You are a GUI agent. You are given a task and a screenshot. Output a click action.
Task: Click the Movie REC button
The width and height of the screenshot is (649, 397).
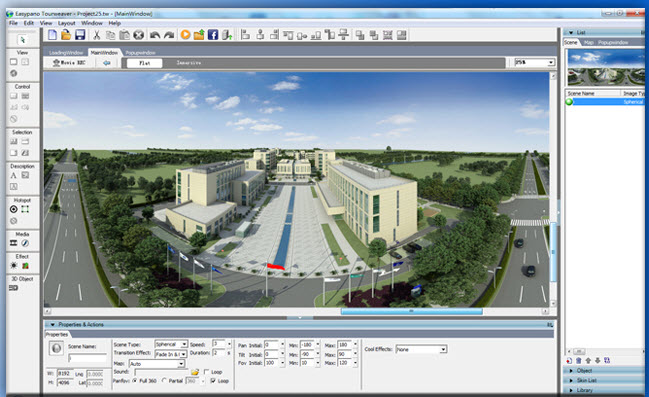69,63
